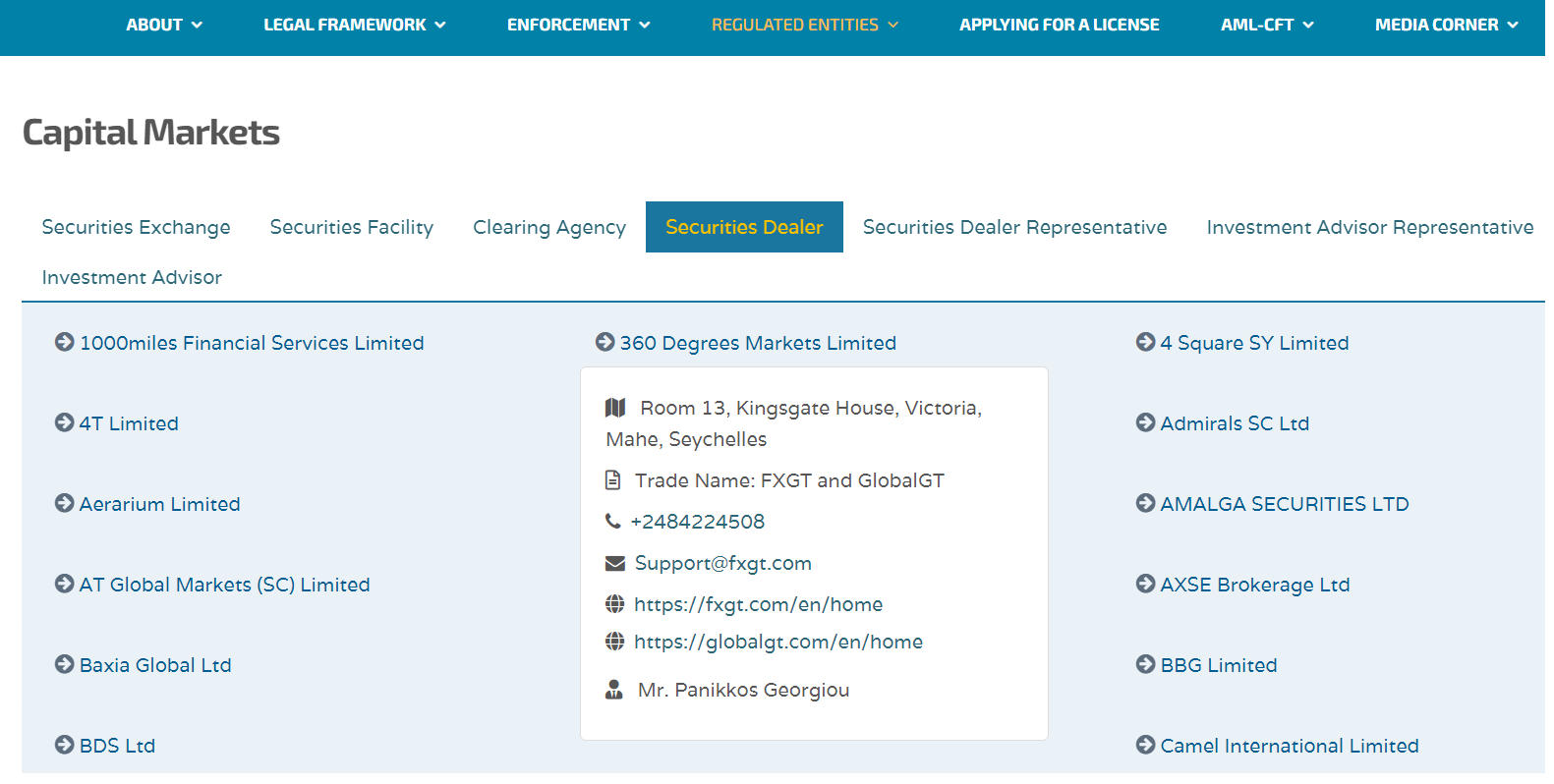Expand the ABOUT menu chevron
Viewport: 1554px width, 784px height.
[x=197, y=26]
